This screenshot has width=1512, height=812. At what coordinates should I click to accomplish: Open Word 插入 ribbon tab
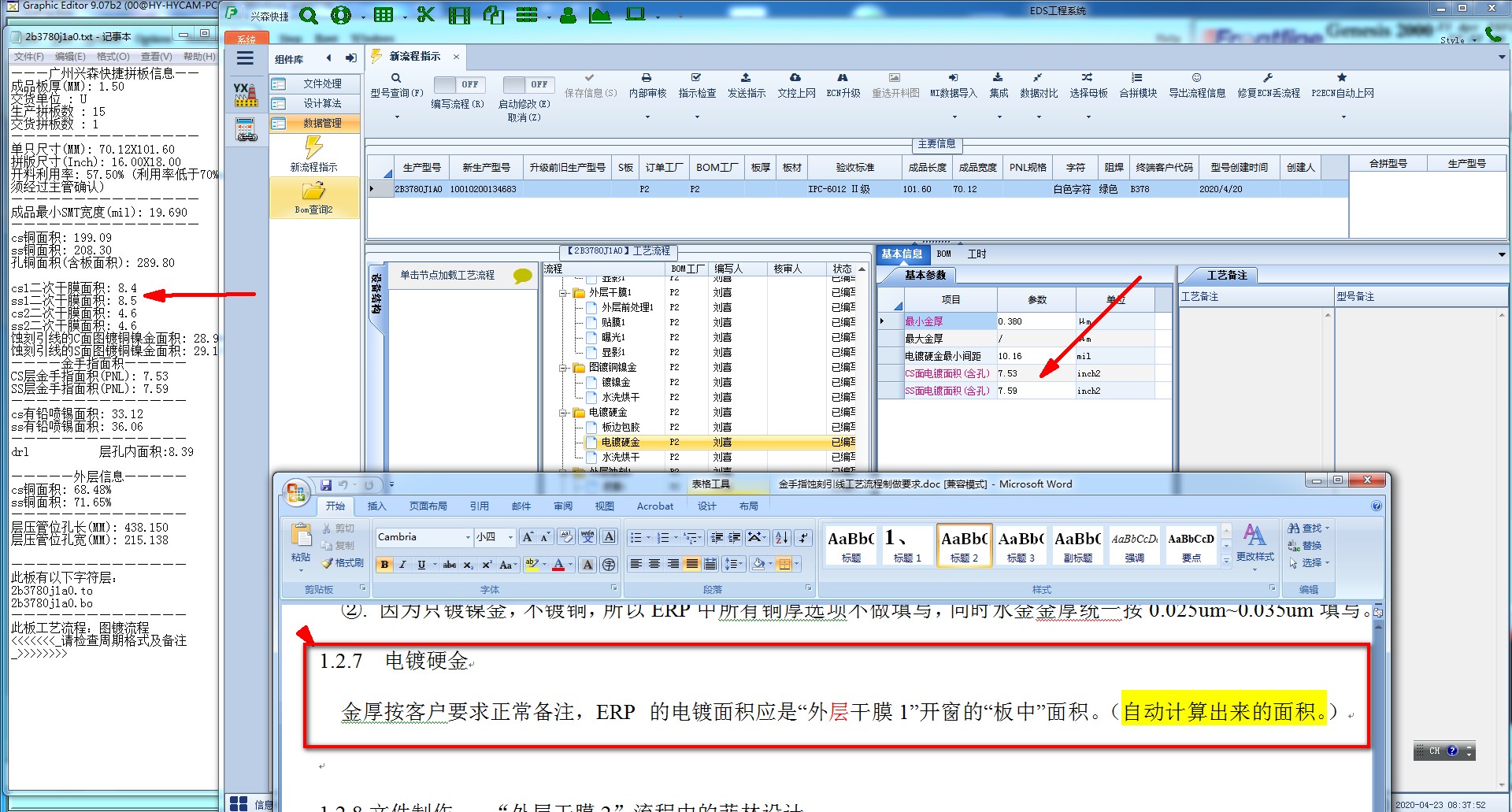point(377,506)
